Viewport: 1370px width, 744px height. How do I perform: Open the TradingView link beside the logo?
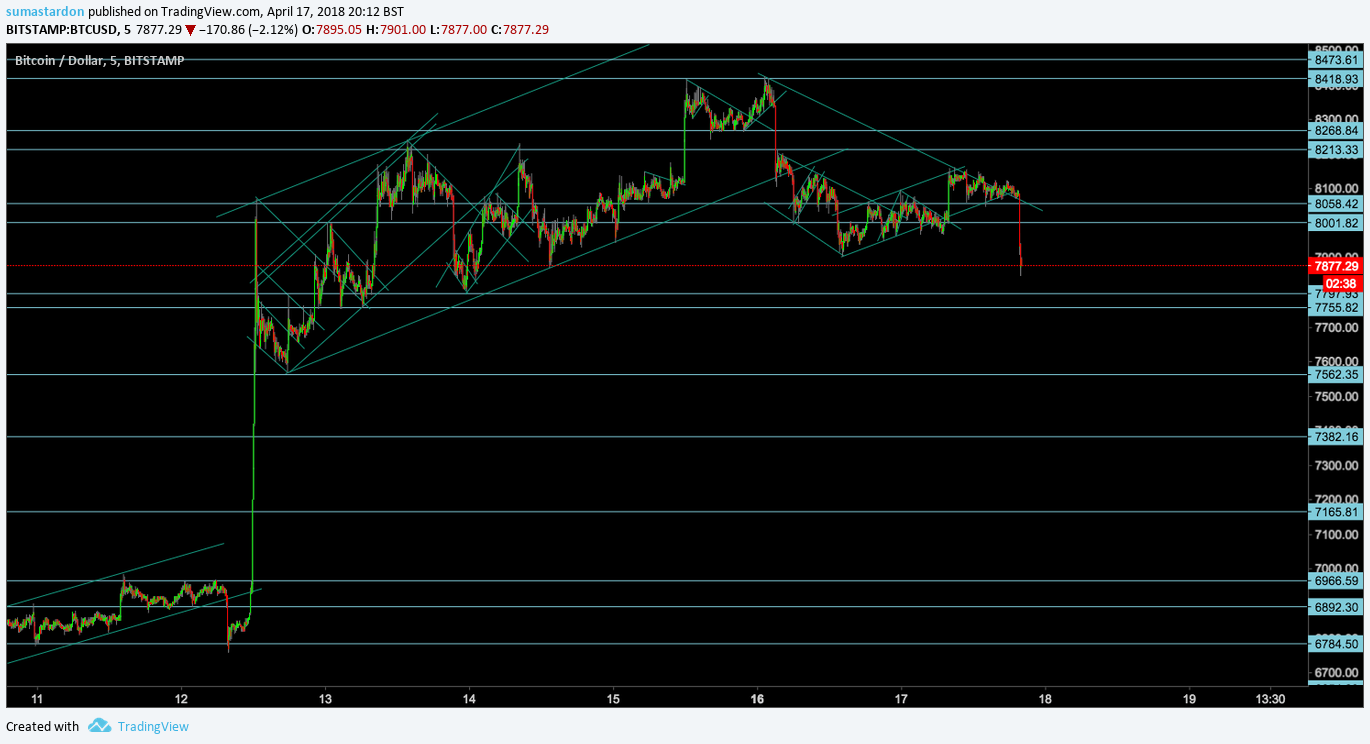point(153,727)
